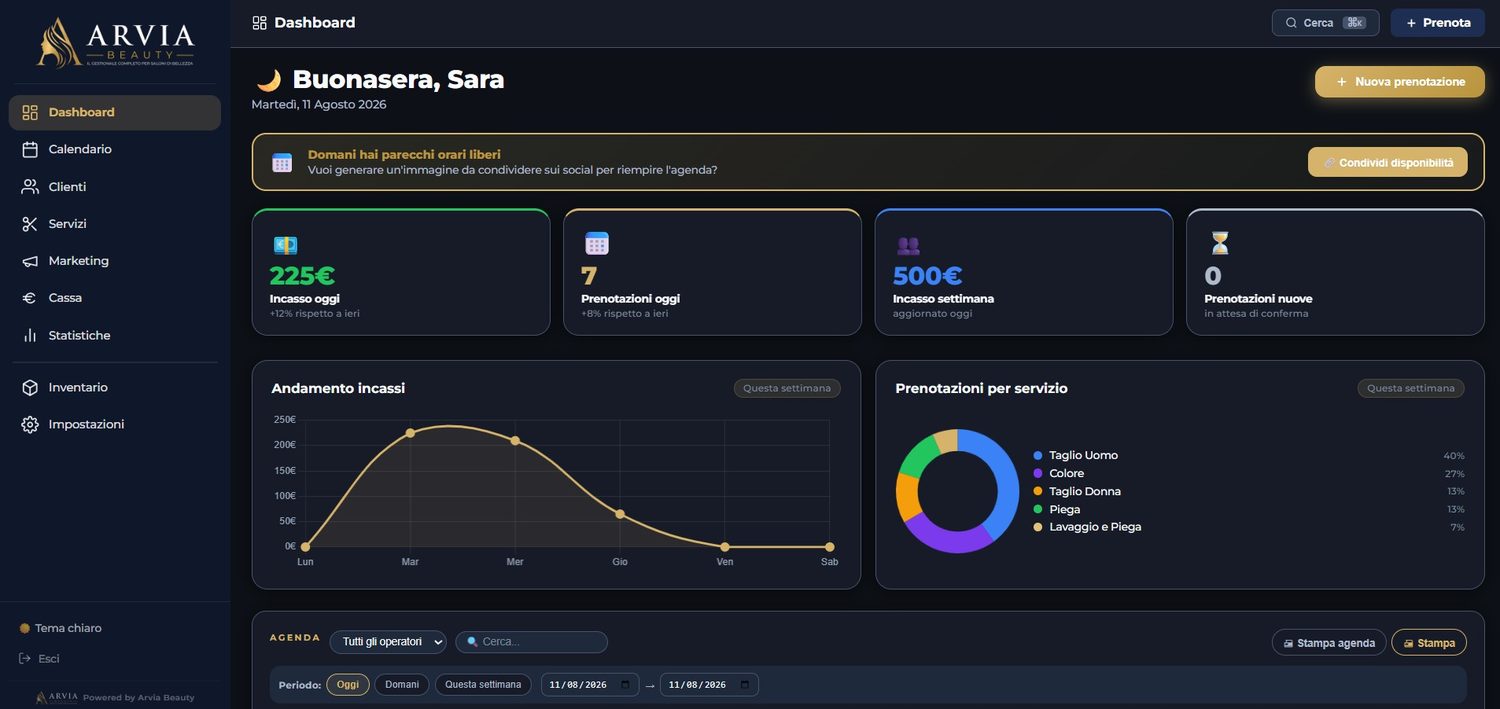Expand the Tutti gli operatori dropdown
Screen dimensions: 1500x709
click(388, 642)
